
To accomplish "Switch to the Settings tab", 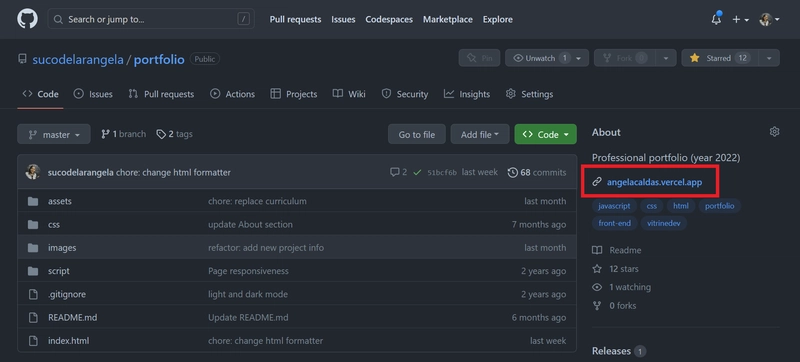I will 529,94.
